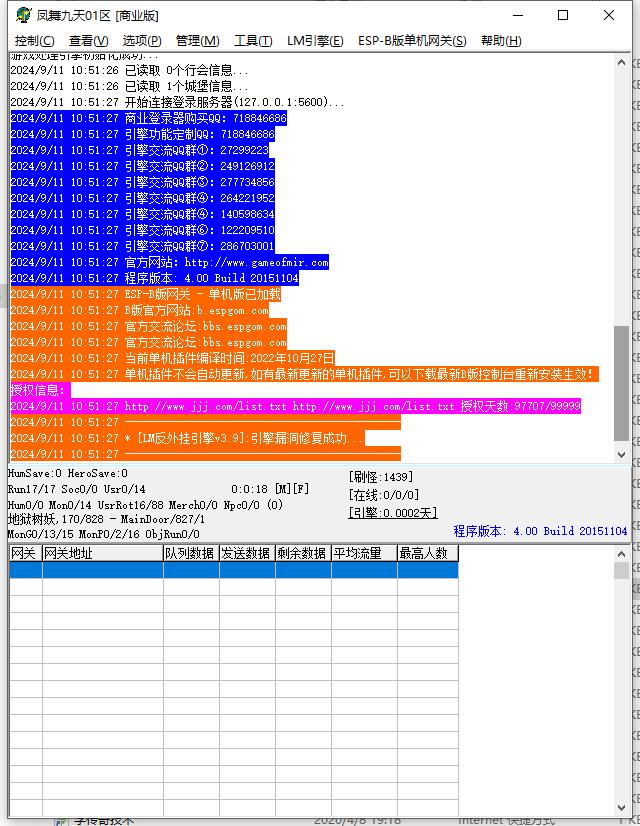This screenshot has width=640, height=826.
Task: Click log line 授权天数:97707/99999
Action: [296, 406]
